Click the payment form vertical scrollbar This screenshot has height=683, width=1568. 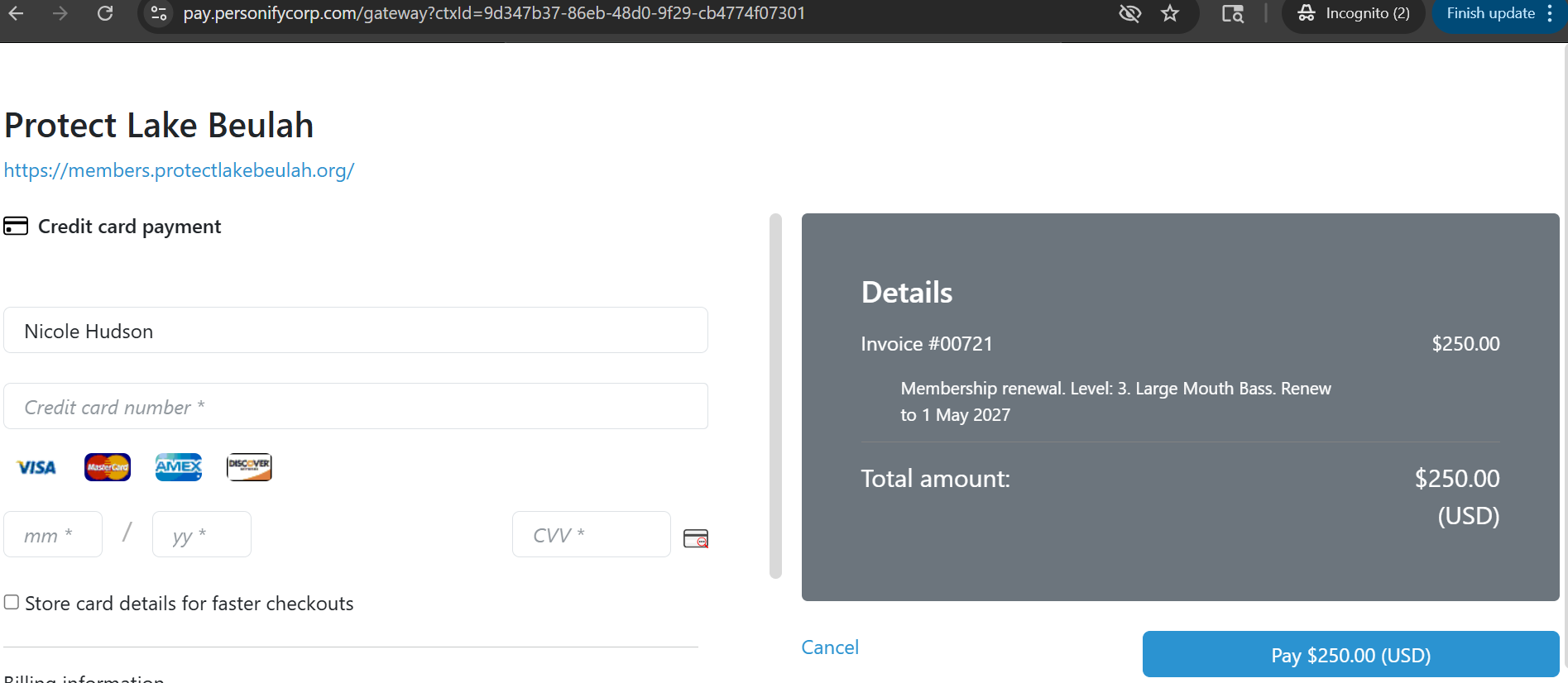[775, 396]
